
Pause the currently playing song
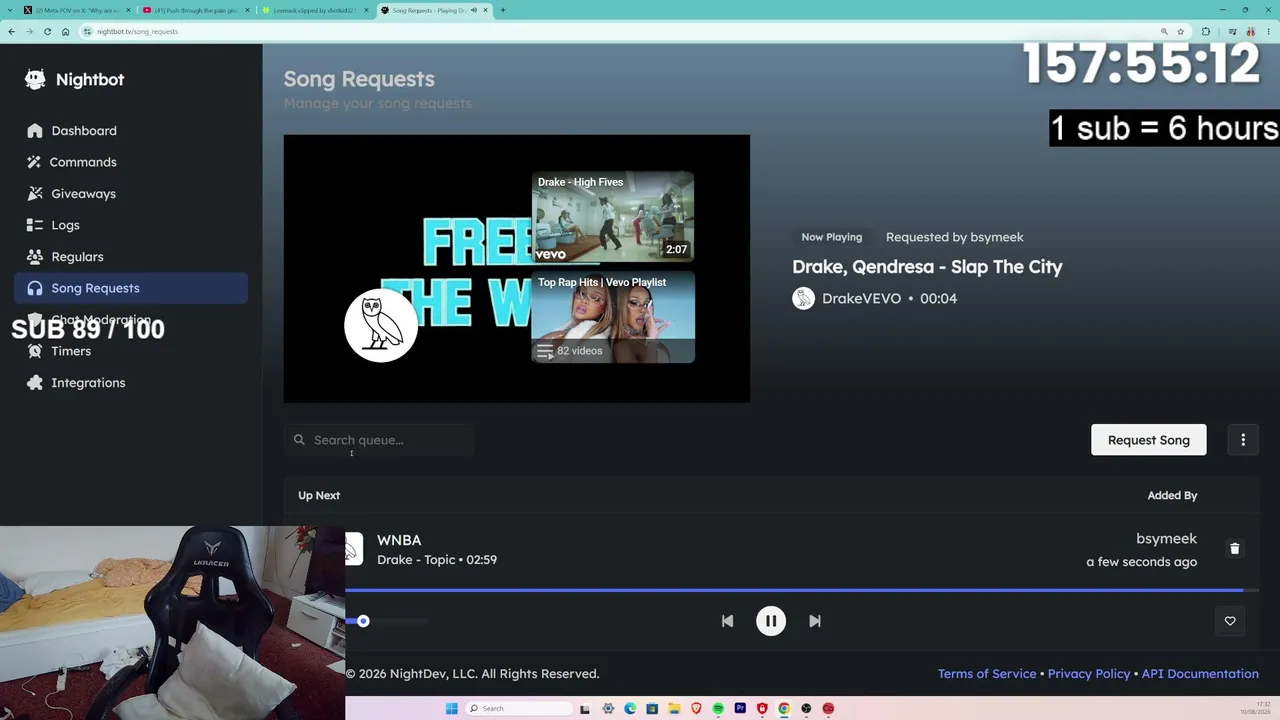click(x=771, y=621)
